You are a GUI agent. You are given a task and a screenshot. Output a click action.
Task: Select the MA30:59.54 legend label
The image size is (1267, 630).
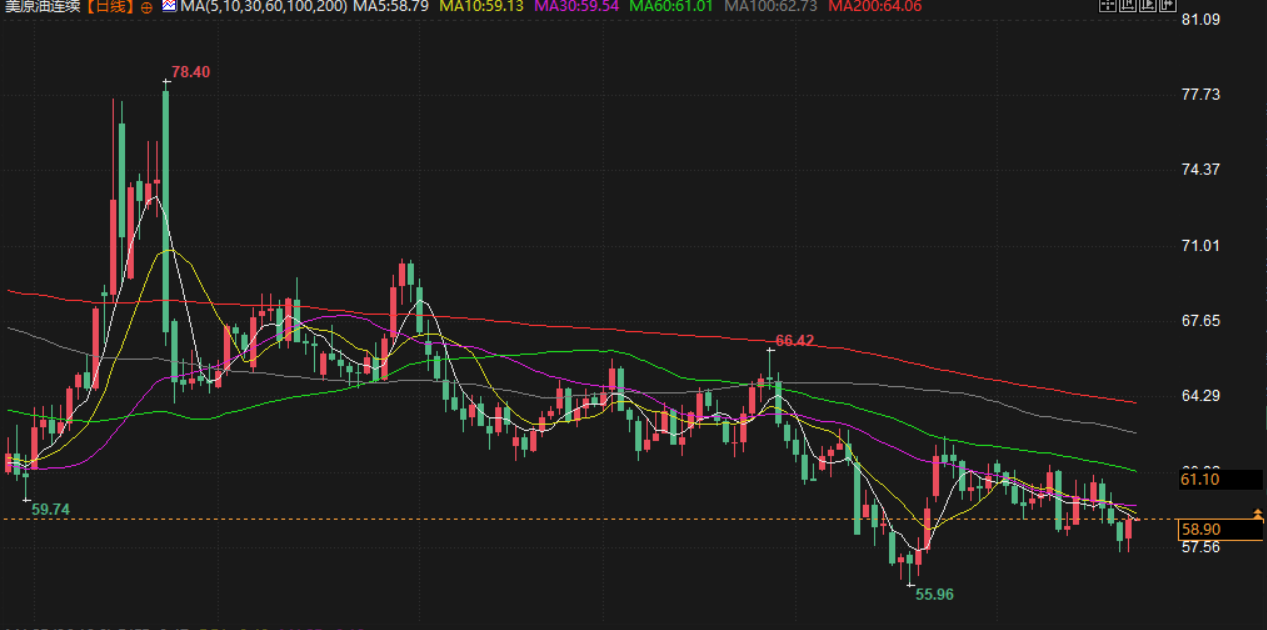pos(576,6)
